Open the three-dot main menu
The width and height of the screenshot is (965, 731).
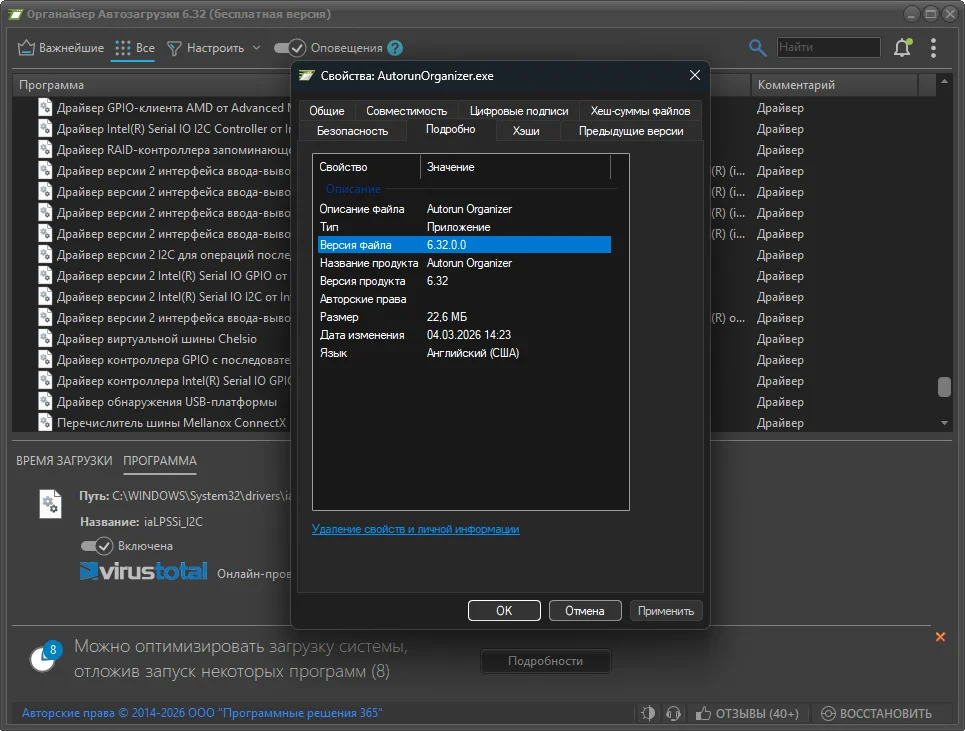point(933,48)
